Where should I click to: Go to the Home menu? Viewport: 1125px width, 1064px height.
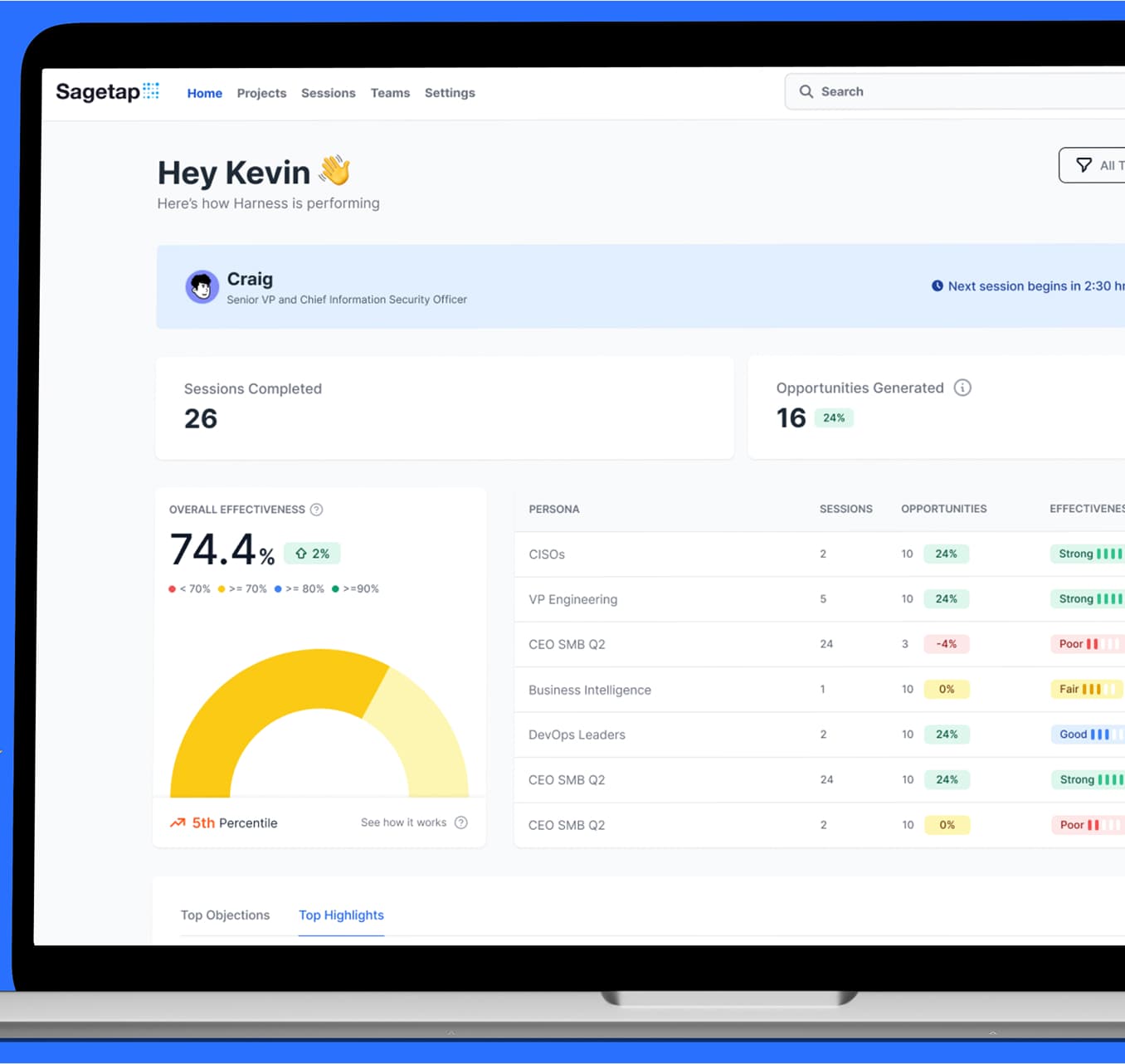coord(205,93)
